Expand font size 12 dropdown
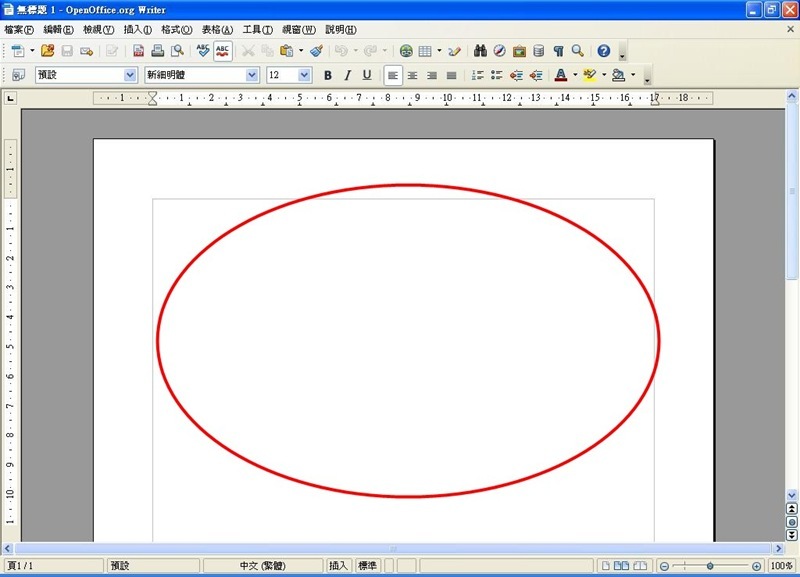The width and height of the screenshot is (800, 577). pos(305,75)
